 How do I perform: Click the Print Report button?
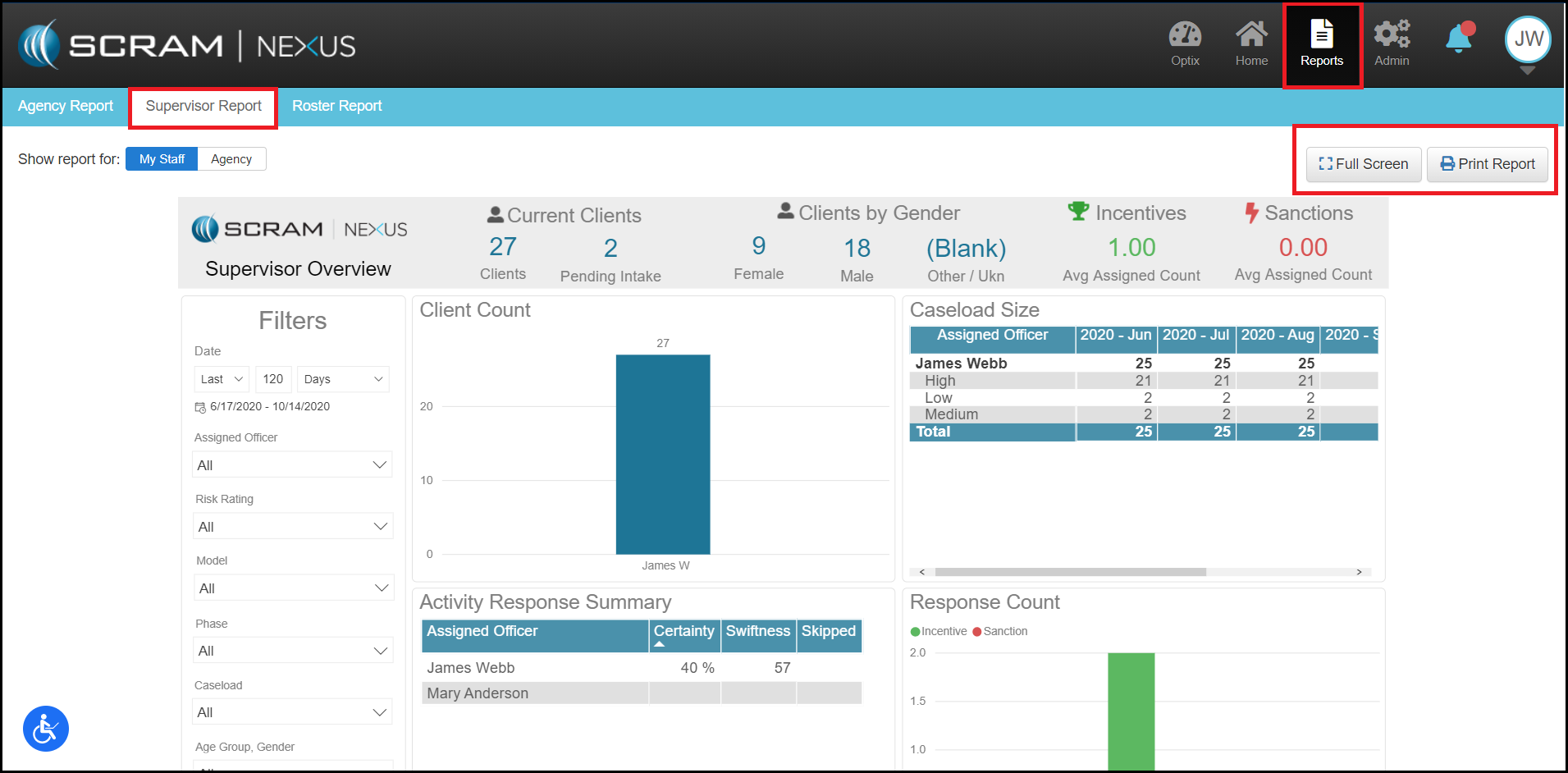pos(1487,164)
